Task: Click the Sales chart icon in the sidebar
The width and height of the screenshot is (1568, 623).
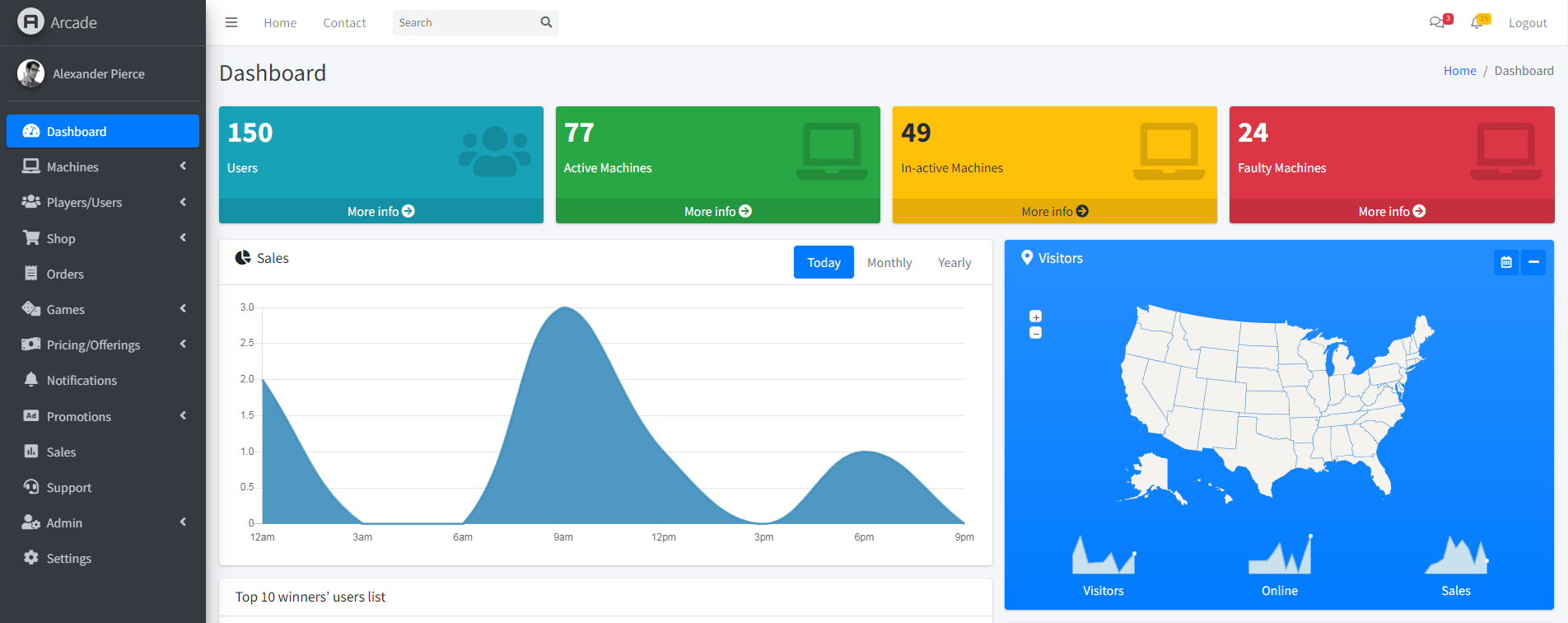Action: [x=31, y=452]
